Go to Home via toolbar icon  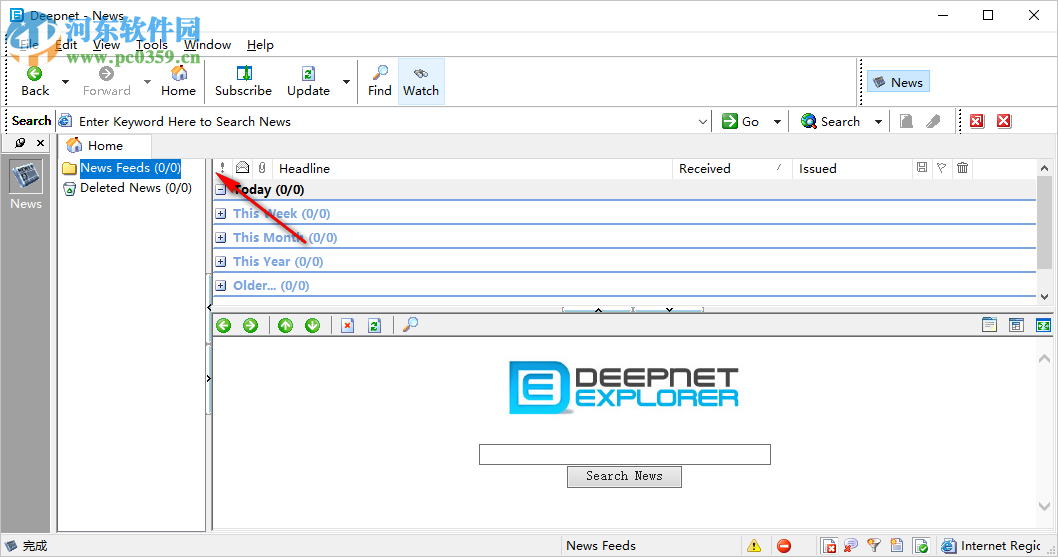click(x=178, y=81)
